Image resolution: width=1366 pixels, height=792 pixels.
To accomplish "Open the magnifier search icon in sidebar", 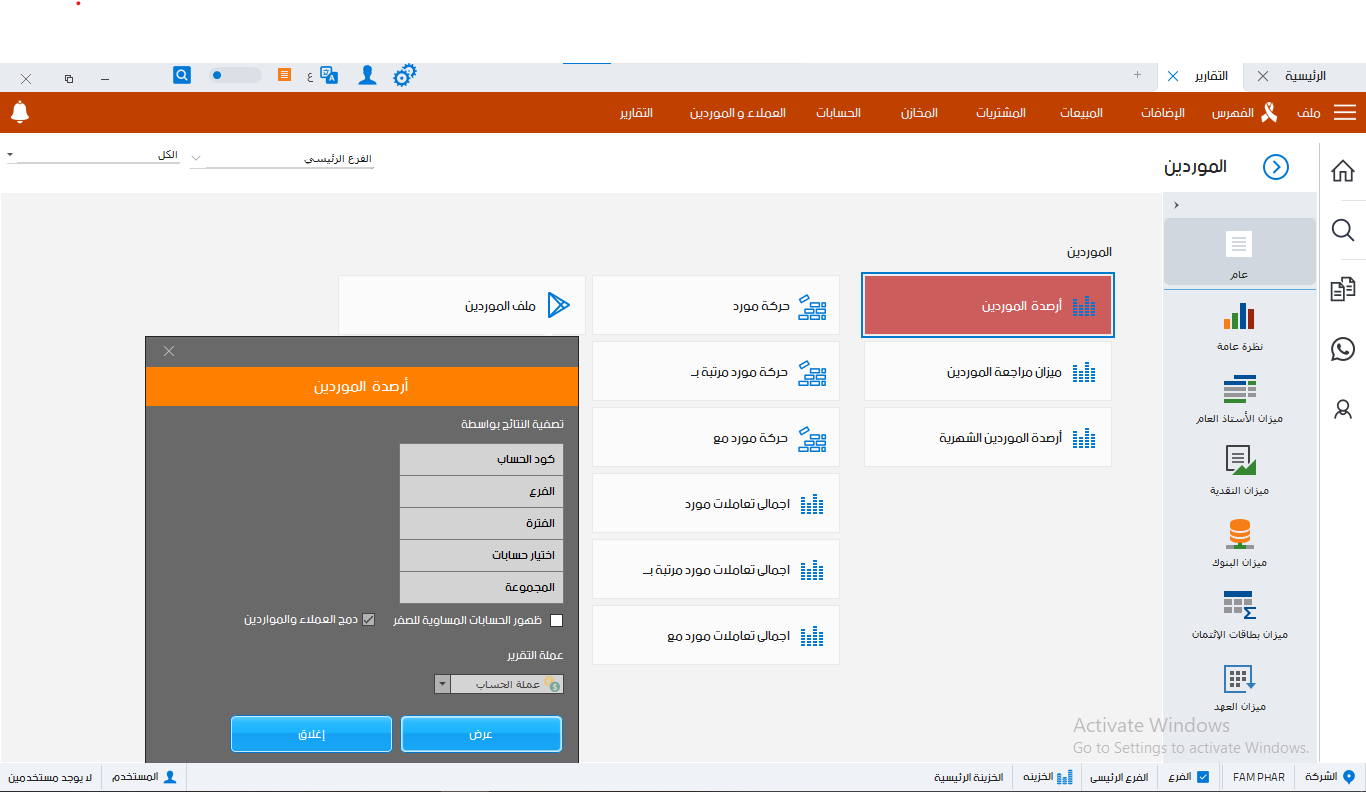I will 1343,231.
